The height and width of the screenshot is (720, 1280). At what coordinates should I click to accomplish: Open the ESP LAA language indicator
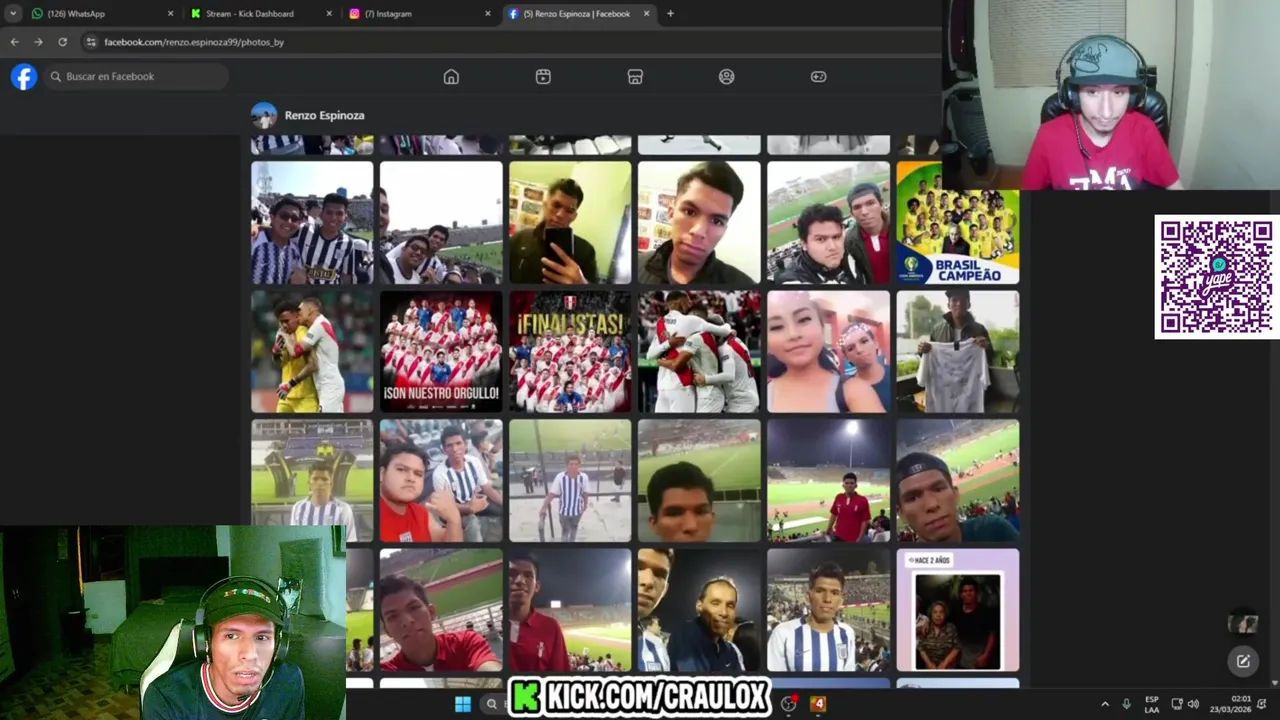pyautogui.click(x=1152, y=704)
